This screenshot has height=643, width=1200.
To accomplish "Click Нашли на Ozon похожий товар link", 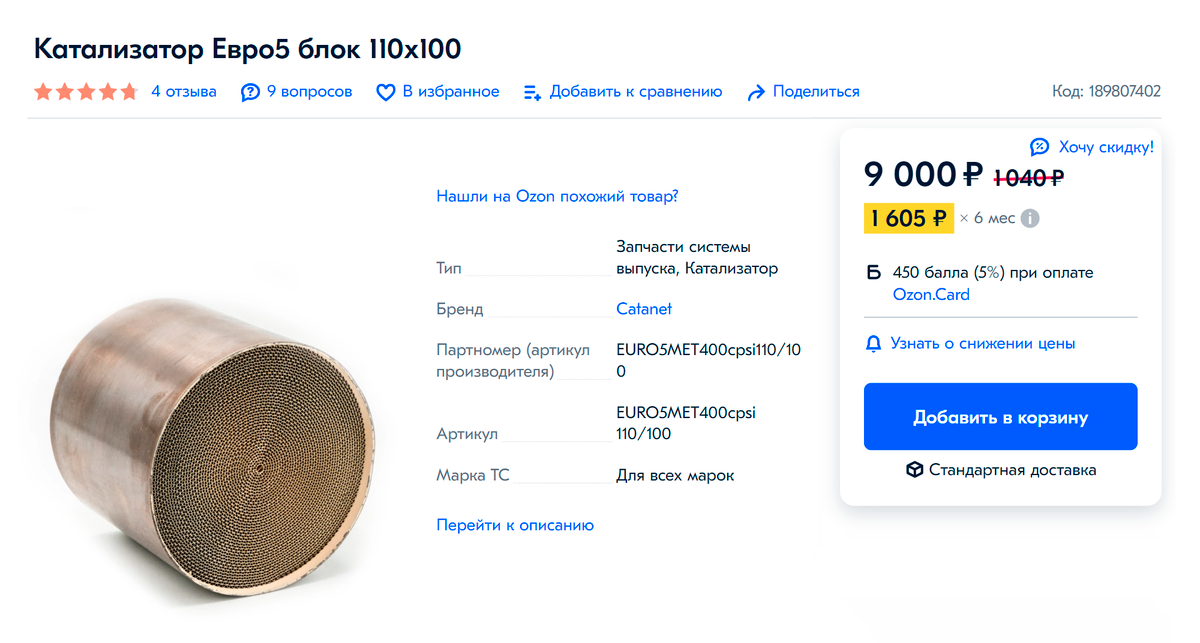I will [x=557, y=196].
